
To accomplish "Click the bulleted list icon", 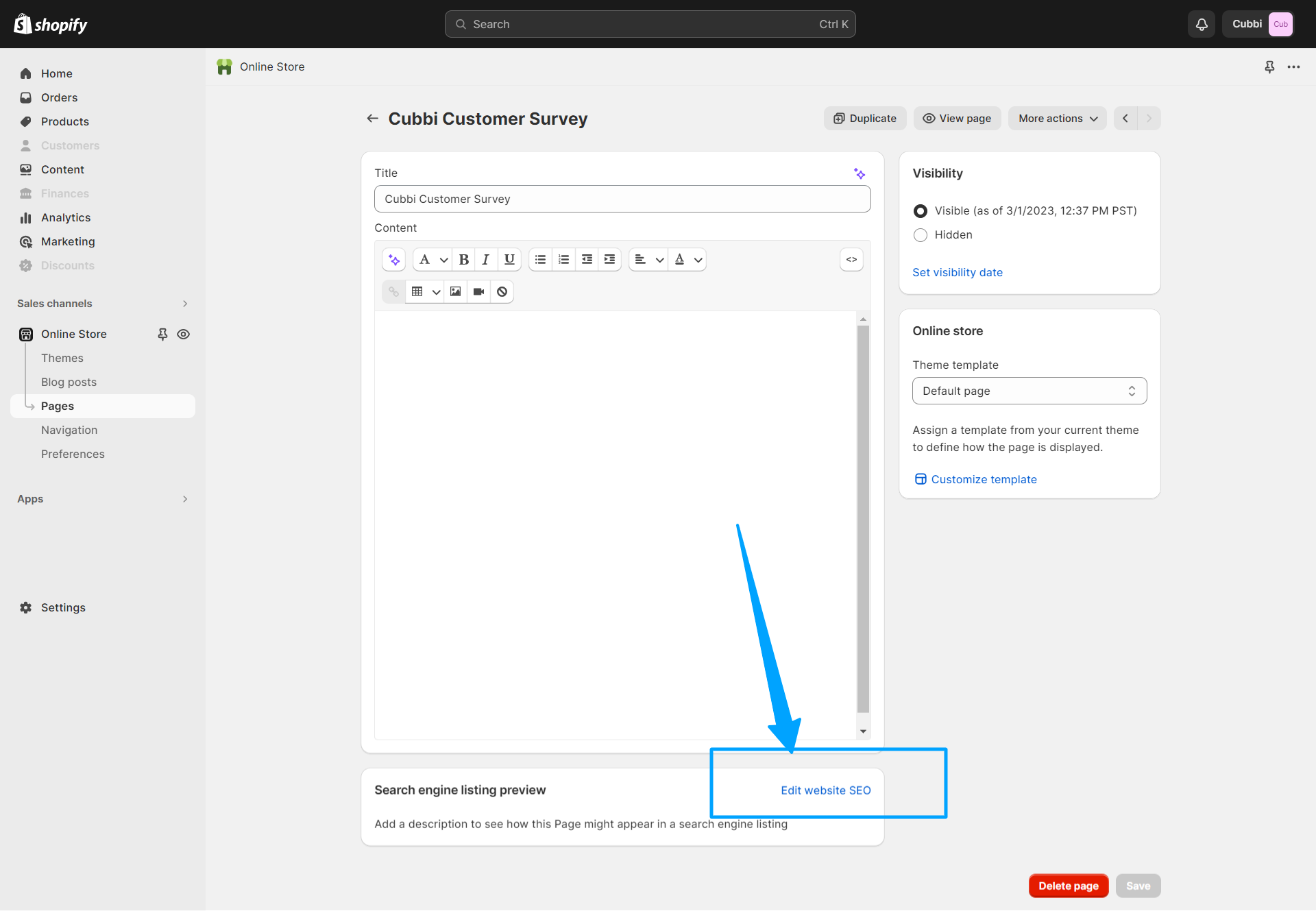I will (540, 260).
